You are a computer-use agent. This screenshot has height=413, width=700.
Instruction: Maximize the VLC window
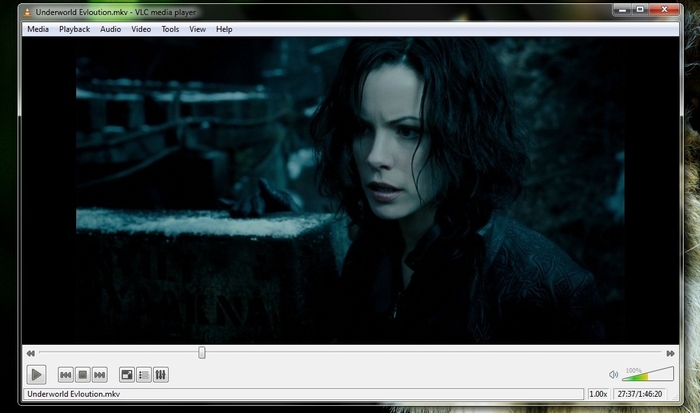point(640,9)
